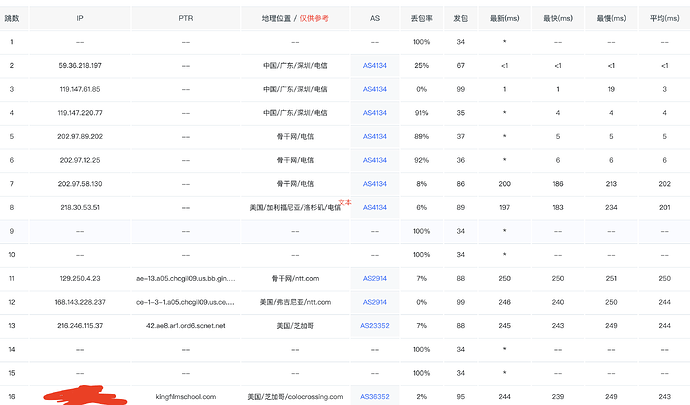Select the IP cell 119.147.220.77
690x405 pixels.
click(80, 113)
